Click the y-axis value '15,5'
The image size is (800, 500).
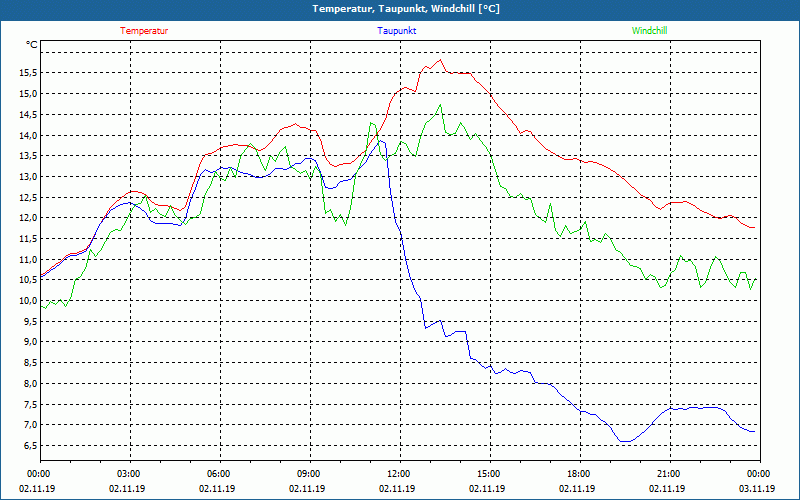coord(28,73)
